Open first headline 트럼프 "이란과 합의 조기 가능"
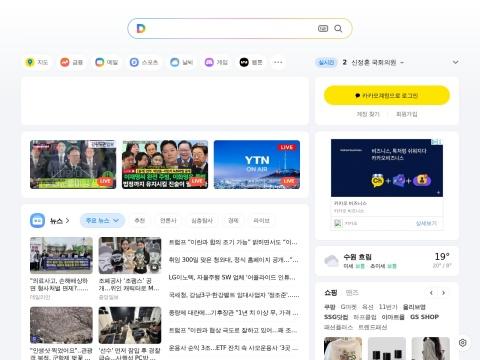 pyautogui.click(x=233, y=242)
